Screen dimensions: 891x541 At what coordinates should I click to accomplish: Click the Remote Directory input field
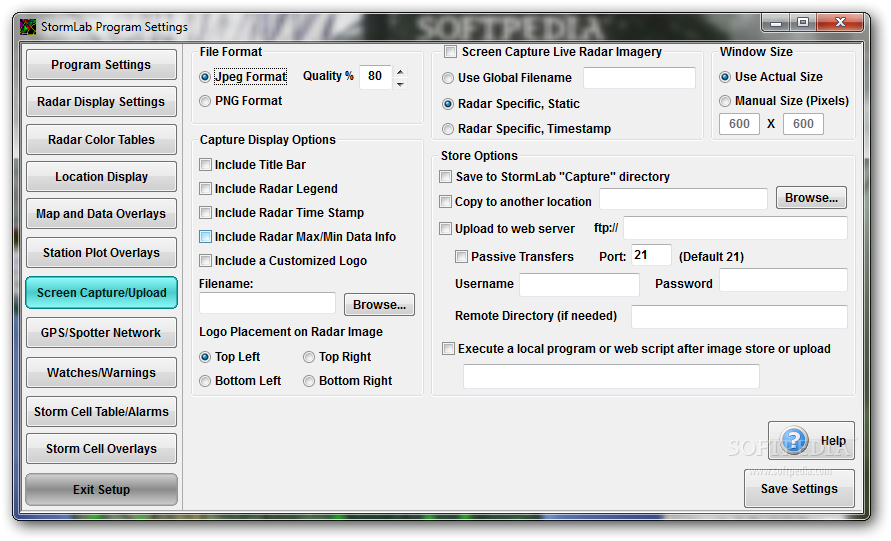click(739, 317)
